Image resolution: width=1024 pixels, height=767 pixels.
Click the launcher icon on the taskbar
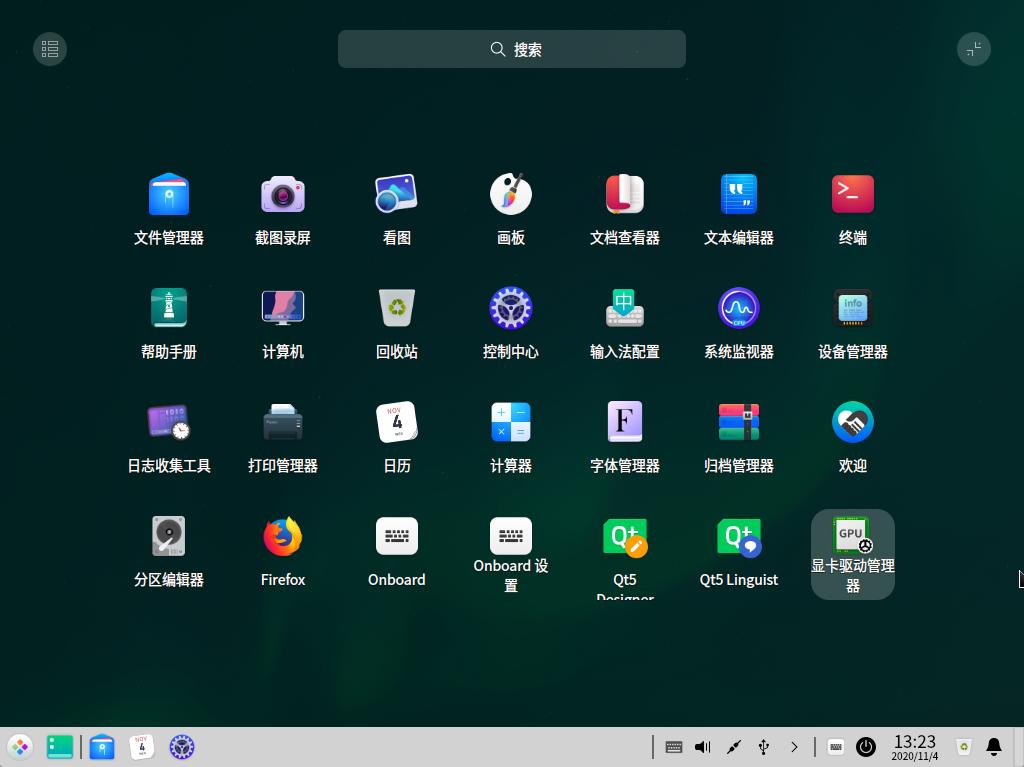coord(20,747)
